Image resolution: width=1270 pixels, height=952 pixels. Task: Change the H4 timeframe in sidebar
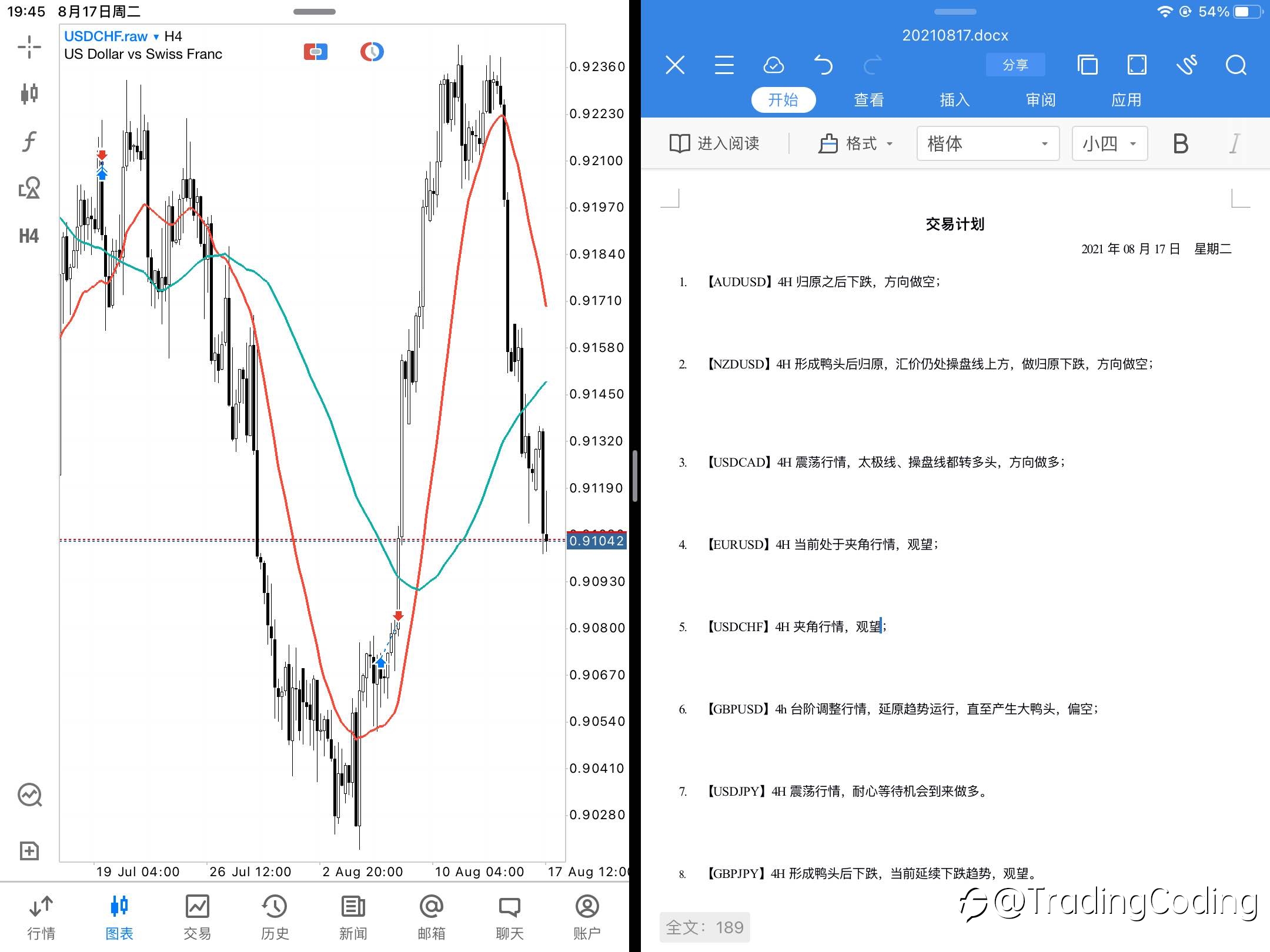pyautogui.click(x=29, y=236)
